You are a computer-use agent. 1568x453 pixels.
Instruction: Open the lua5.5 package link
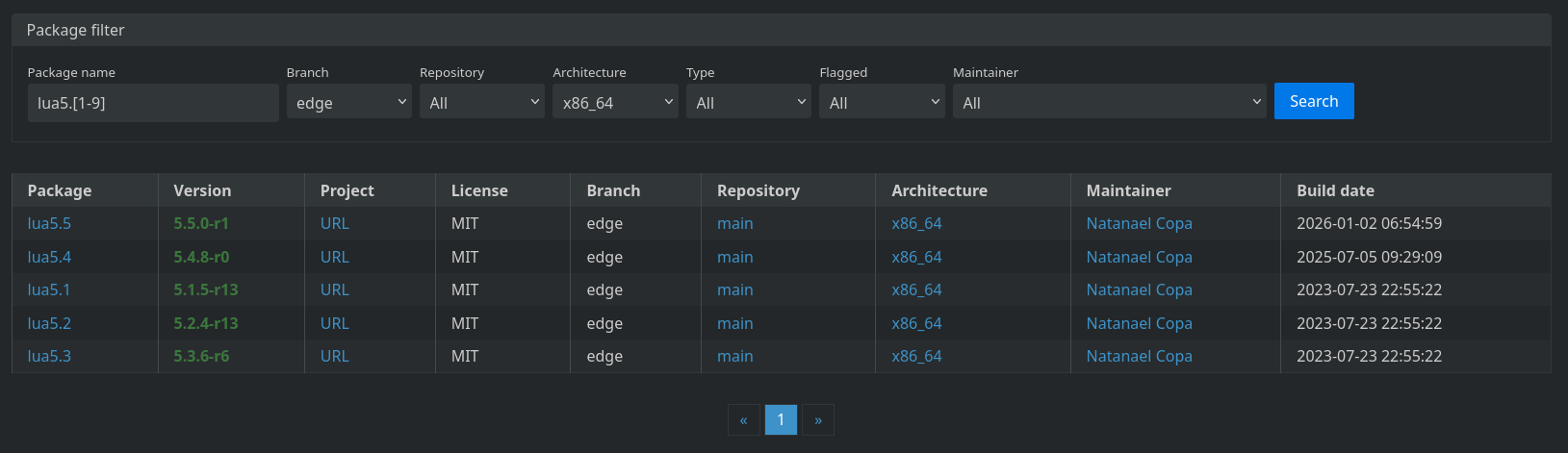pos(49,223)
